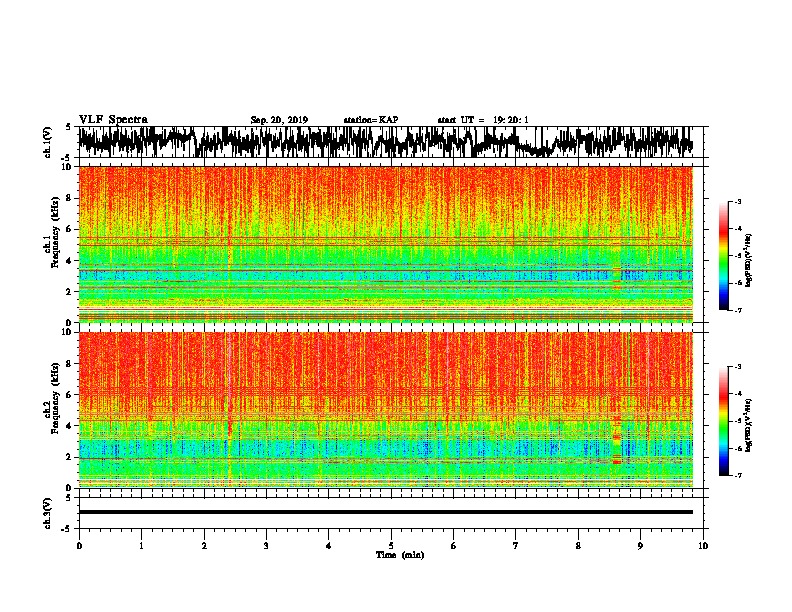792x612 pixels.
Task: Click the ch.2 colorbar log(PSD) unit label
Action: point(749,425)
